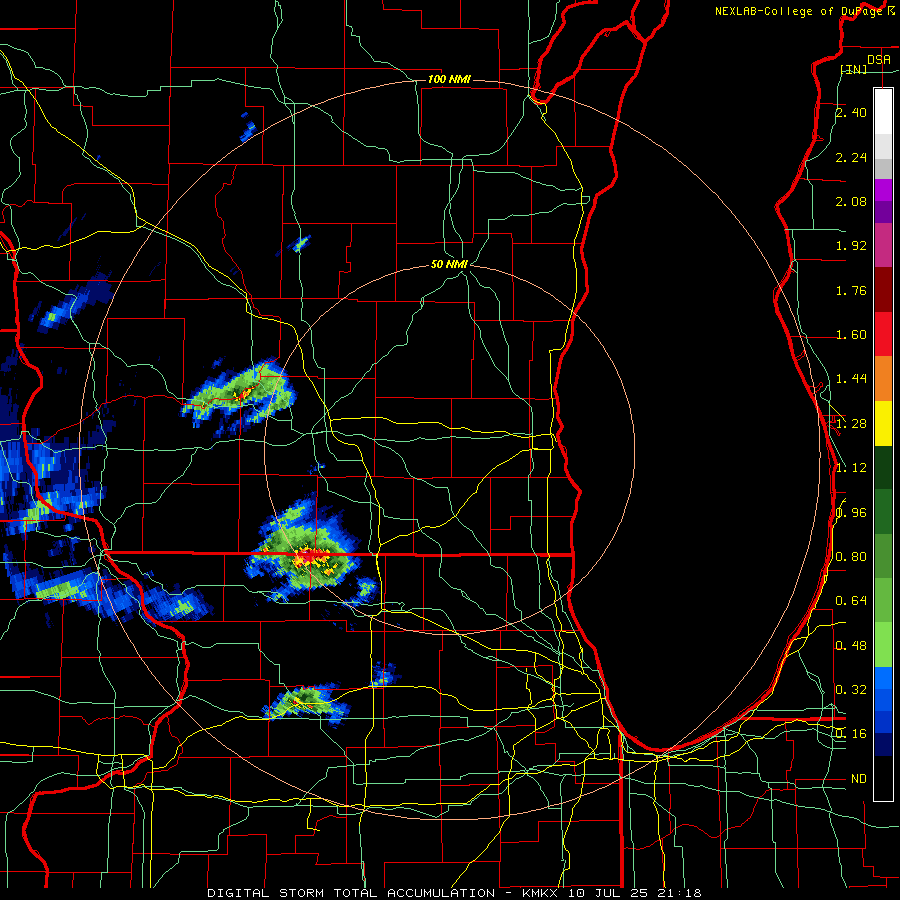The width and height of the screenshot is (900, 900).
Task: Select the dark red legend swatch
Action: pos(883,290)
